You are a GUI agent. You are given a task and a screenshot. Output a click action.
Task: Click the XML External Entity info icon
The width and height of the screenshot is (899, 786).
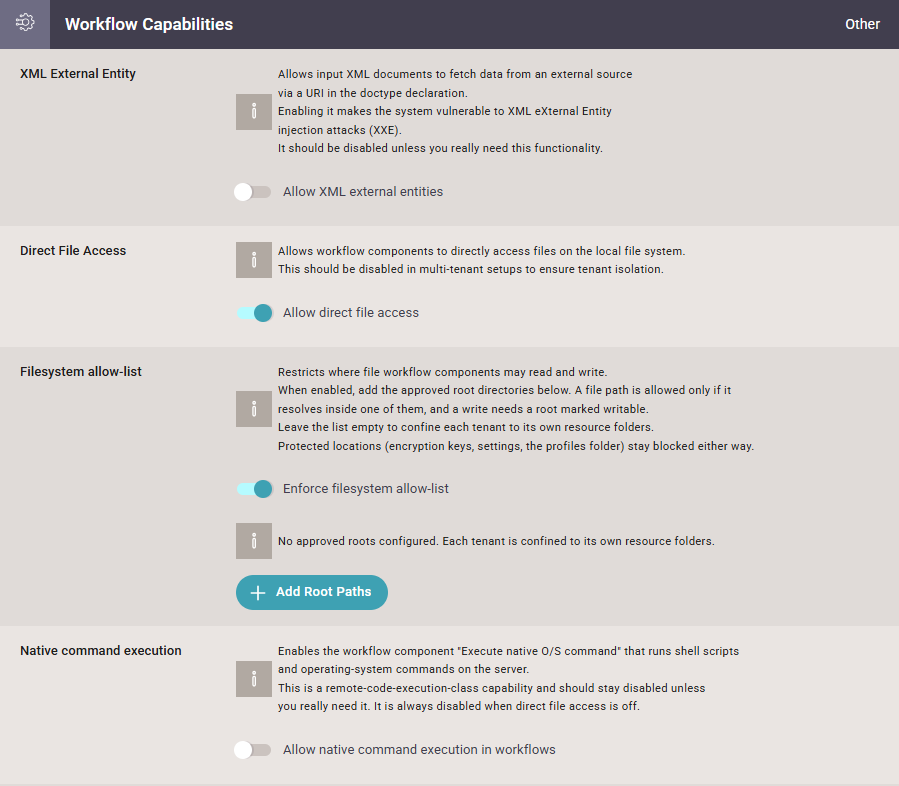[x=253, y=112]
